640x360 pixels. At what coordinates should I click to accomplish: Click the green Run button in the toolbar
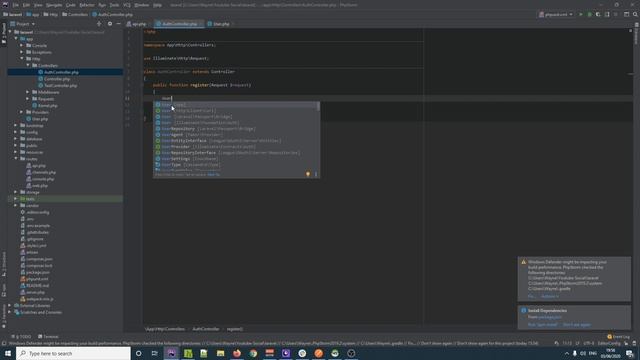581,15
